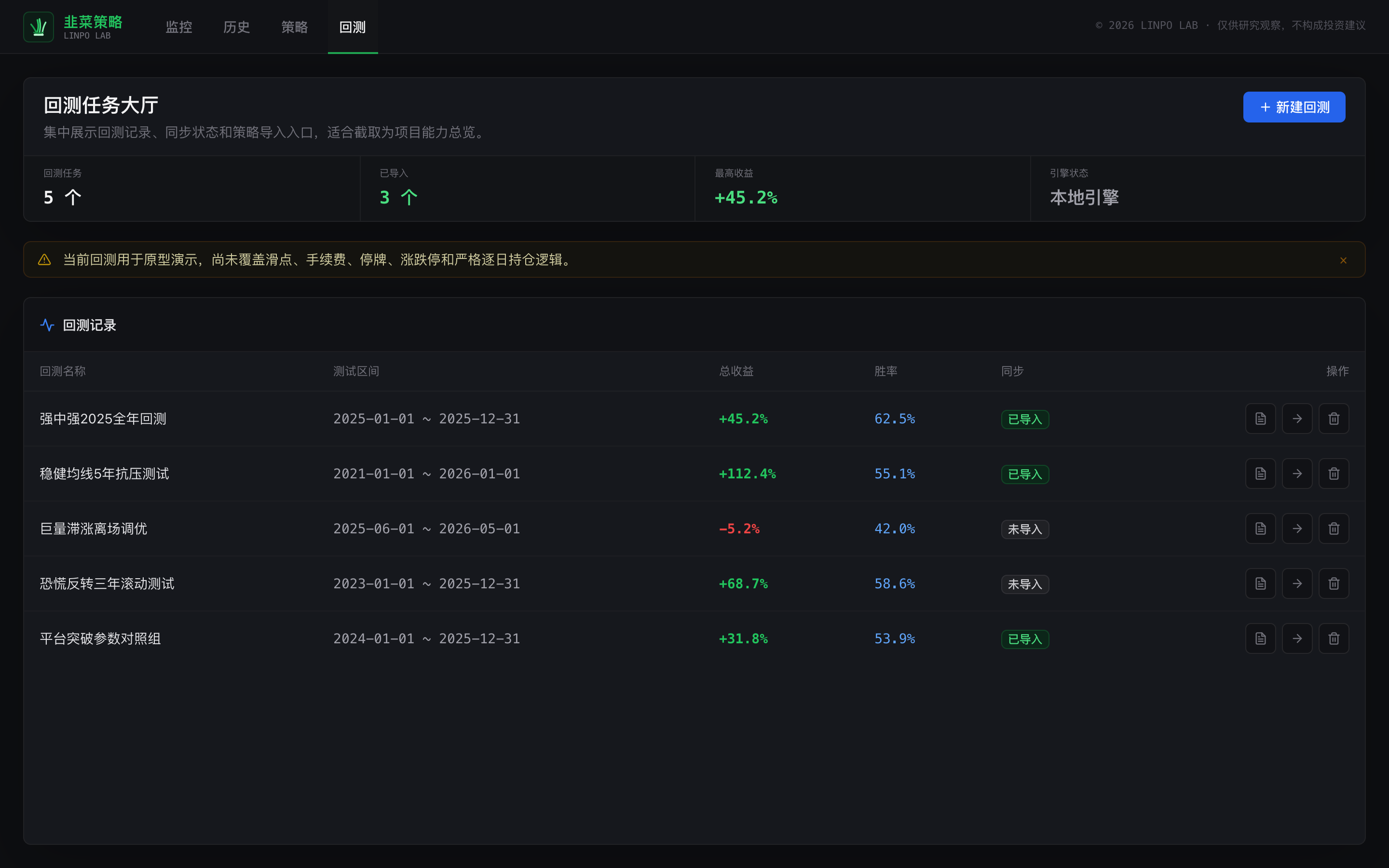Viewport: 1389px width, 868px height.
Task: Click 未导入 badge on 巨量滞涨离场调优 row
Action: pos(1025,529)
